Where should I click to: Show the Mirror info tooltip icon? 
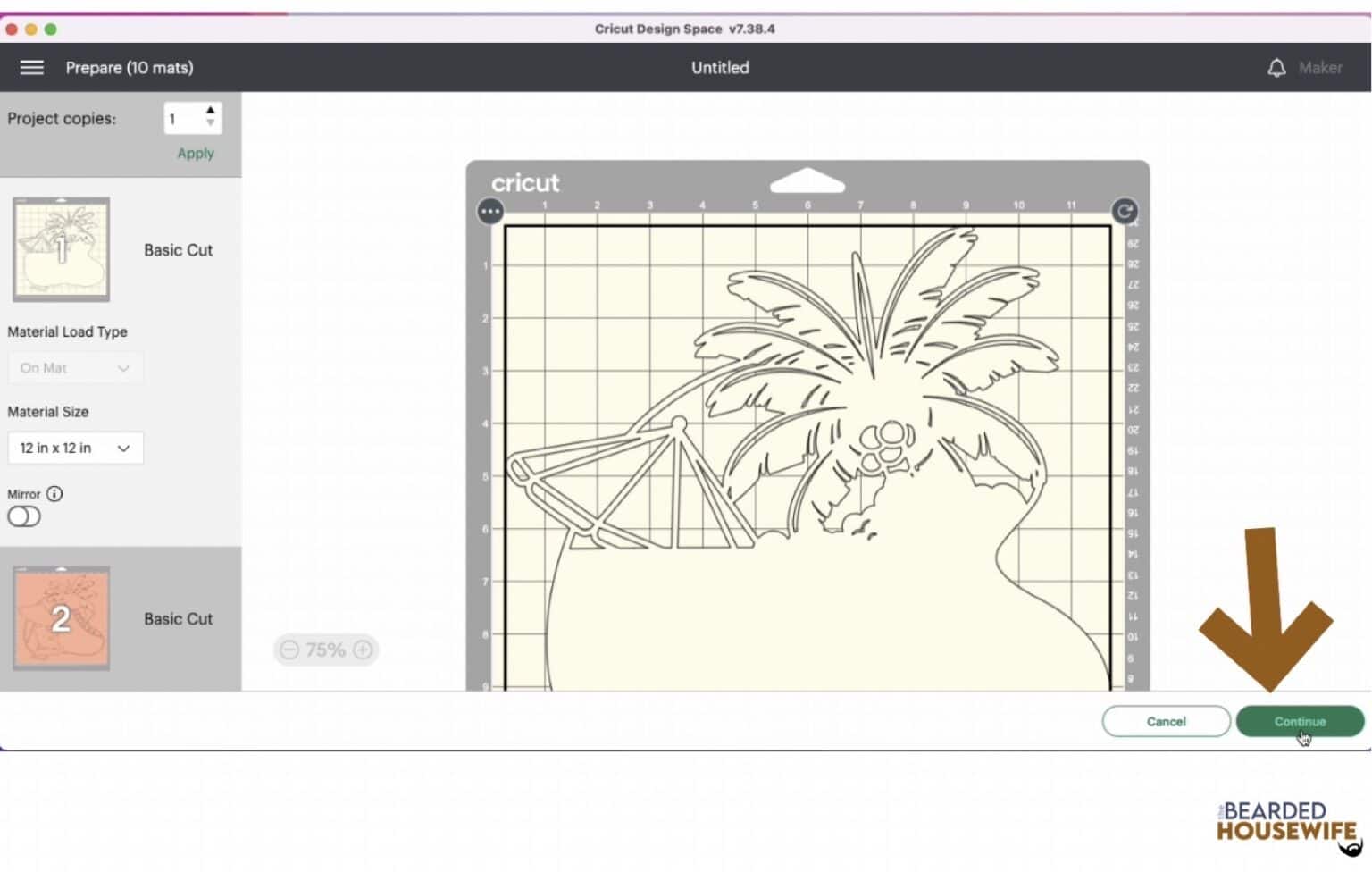coord(54,494)
